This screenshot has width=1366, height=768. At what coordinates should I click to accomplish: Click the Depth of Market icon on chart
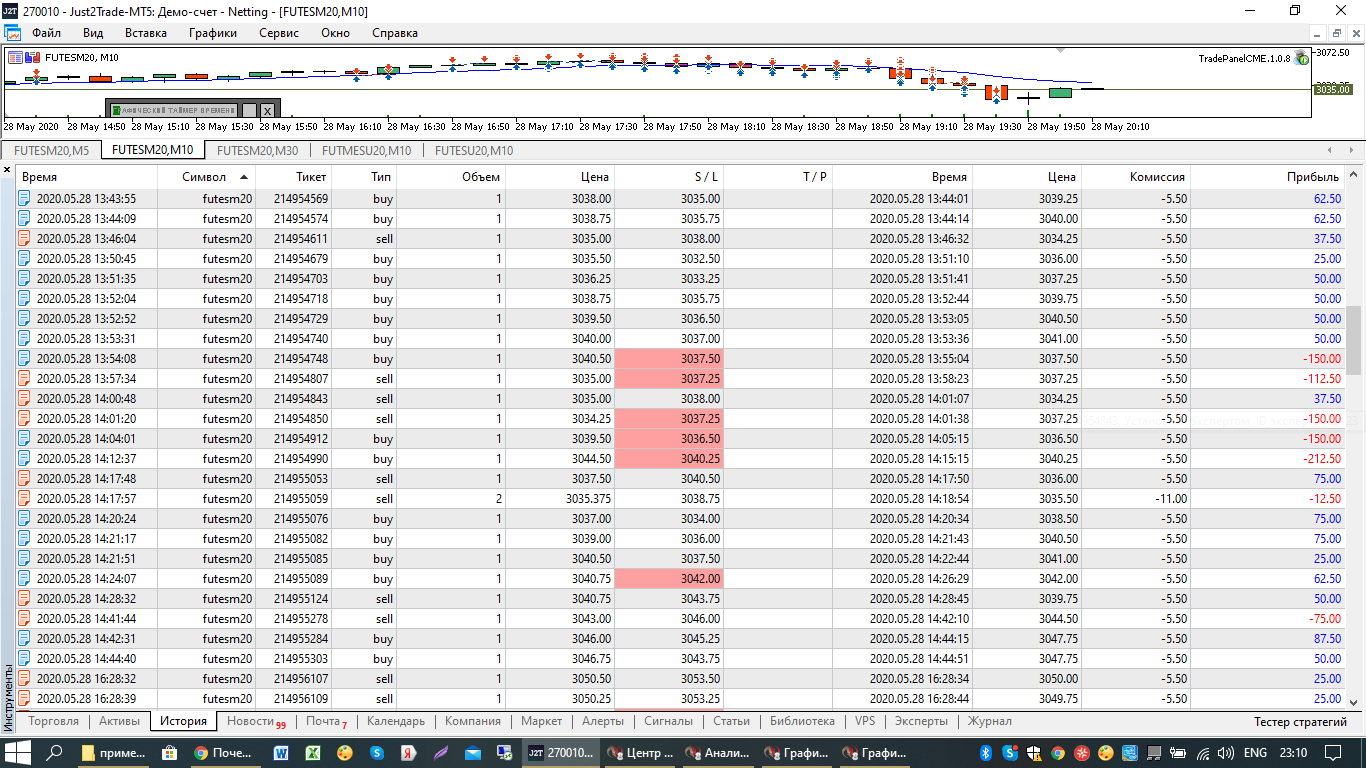33,57
